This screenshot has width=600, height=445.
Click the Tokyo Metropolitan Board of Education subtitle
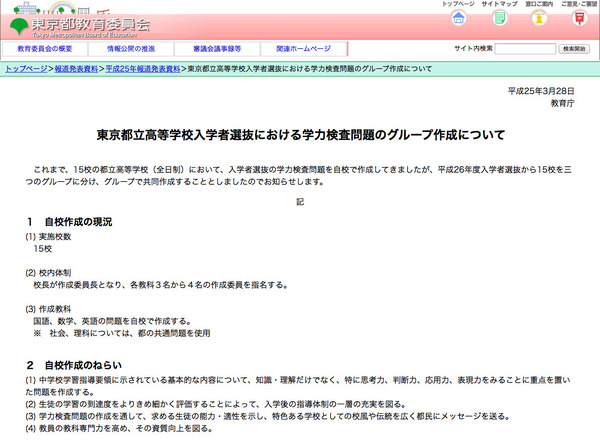tap(85, 35)
